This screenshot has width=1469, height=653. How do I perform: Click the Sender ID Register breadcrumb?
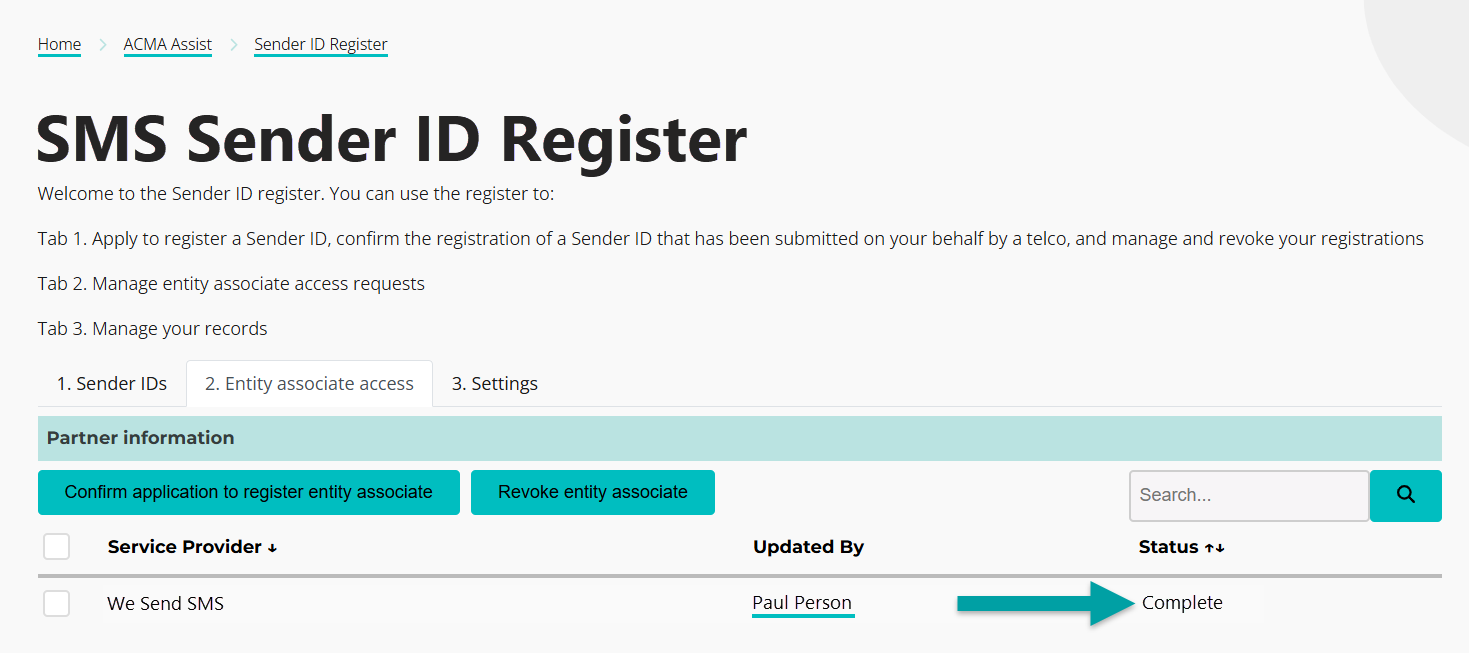pos(320,44)
